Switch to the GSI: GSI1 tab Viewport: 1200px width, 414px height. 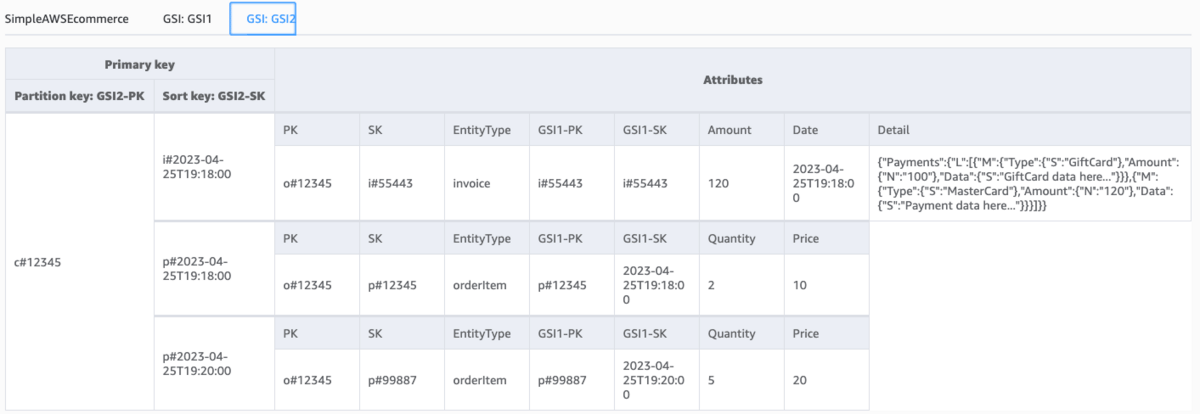(x=186, y=19)
